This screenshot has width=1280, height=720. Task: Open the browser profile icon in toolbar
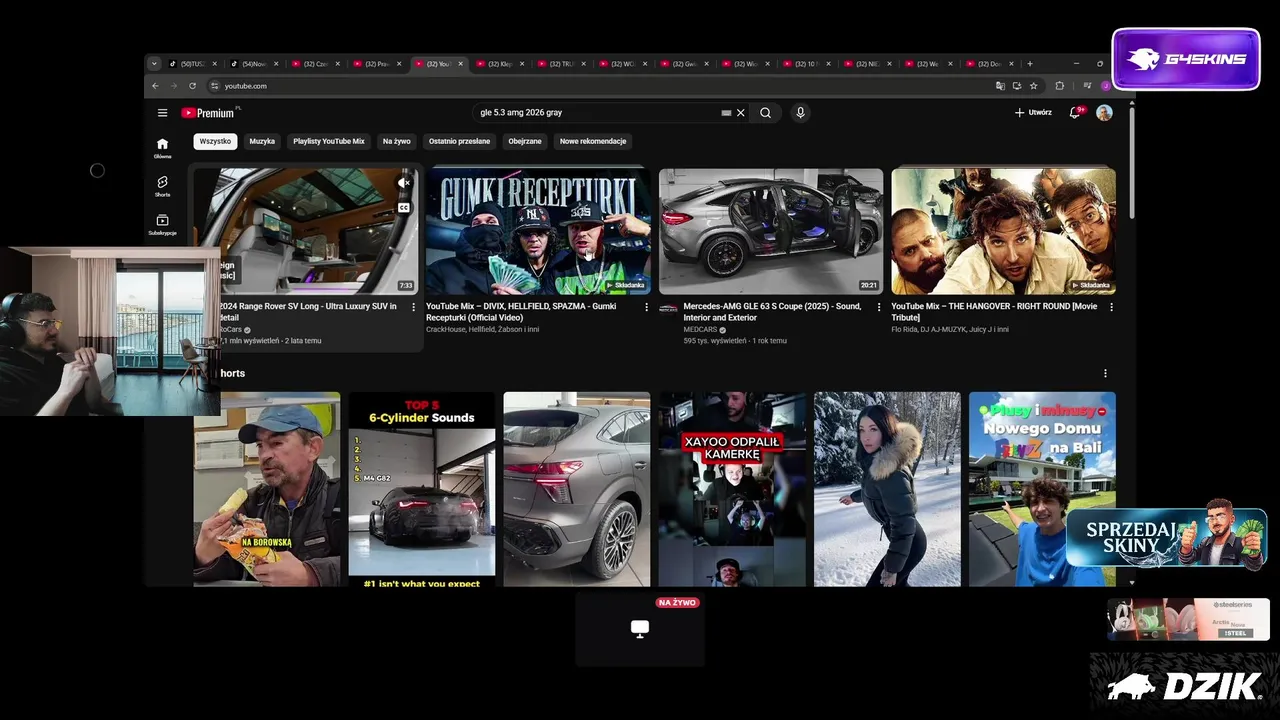tap(1106, 86)
